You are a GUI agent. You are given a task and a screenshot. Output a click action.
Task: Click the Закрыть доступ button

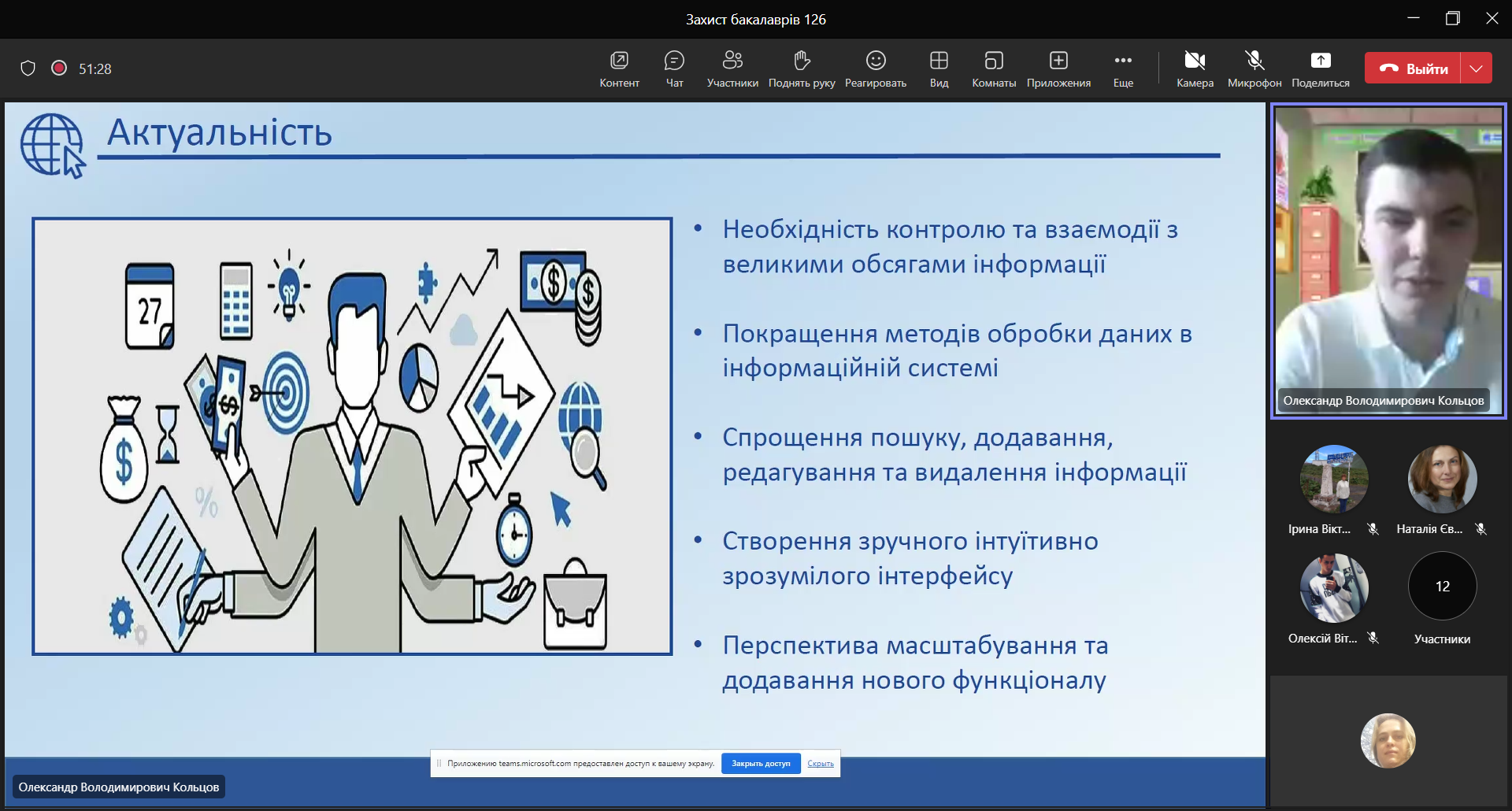click(x=761, y=764)
